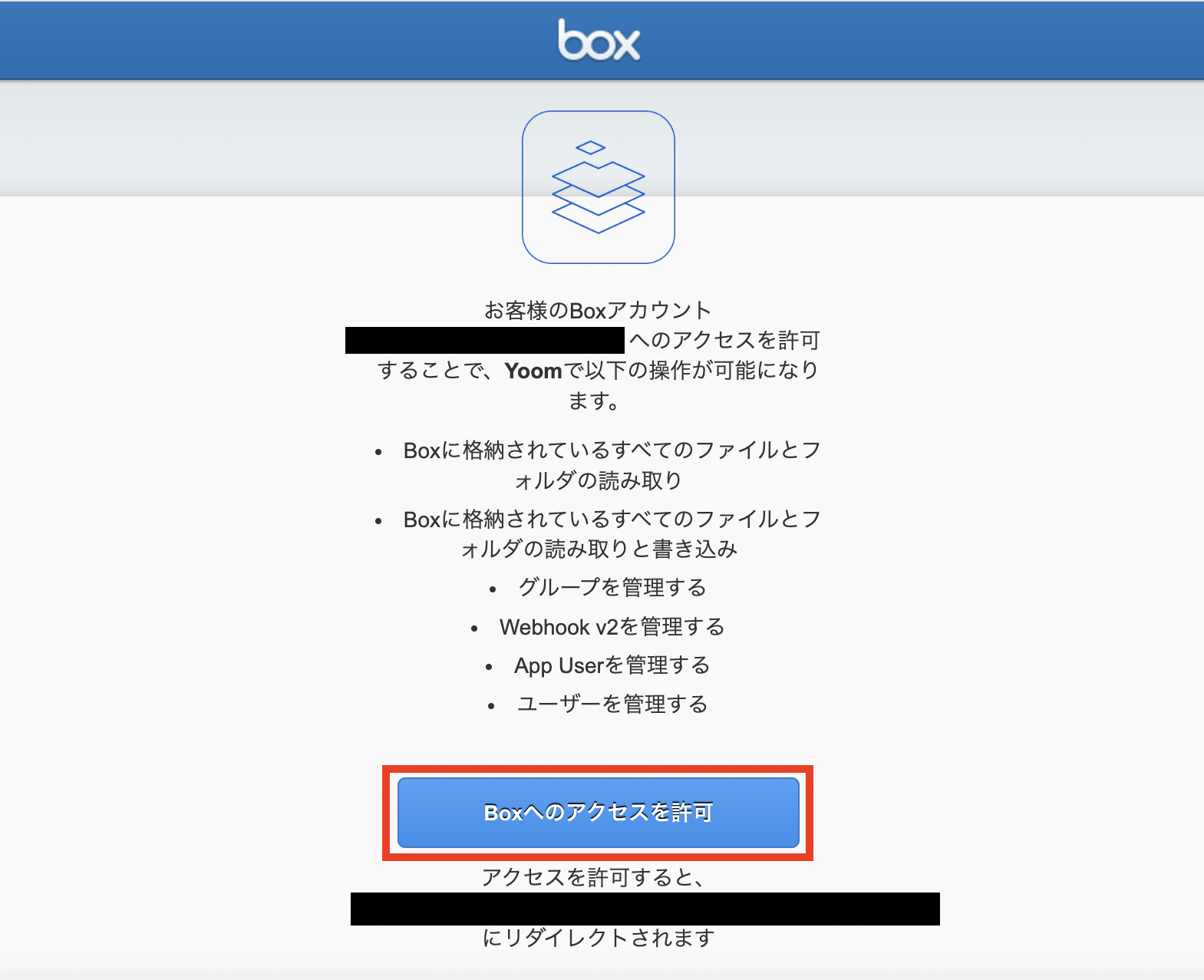This screenshot has width=1204, height=980.
Task: Select the first permission about reading files
Action: (x=612, y=465)
